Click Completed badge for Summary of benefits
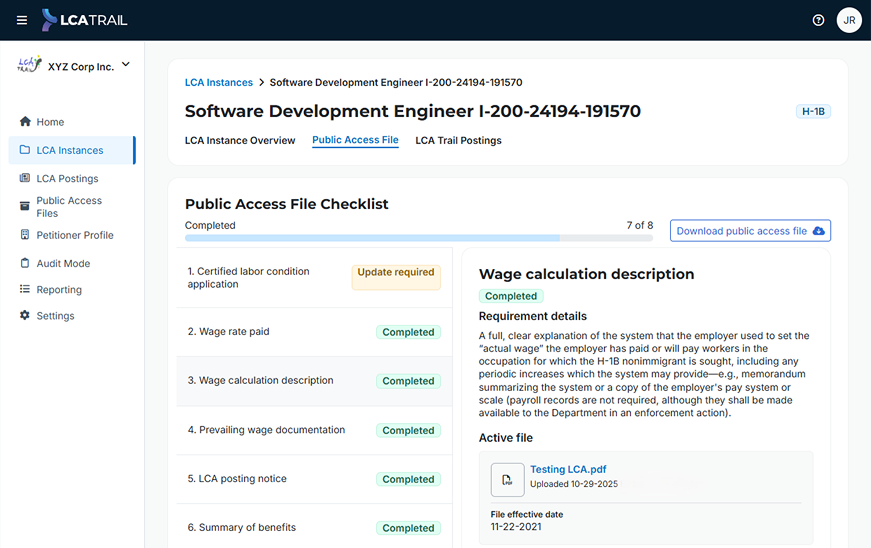The image size is (871, 548). tap(408, 528)
